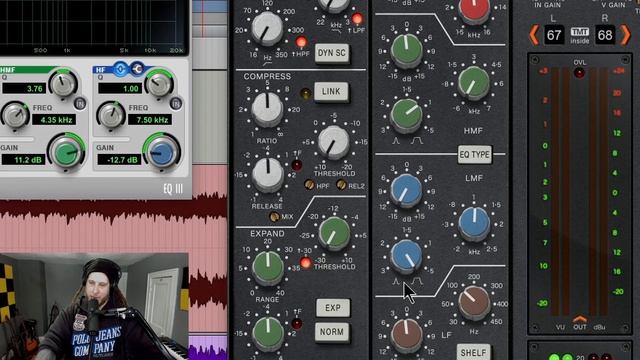Click the frequency field showing 4.35 kHz

tap(54, 120)
